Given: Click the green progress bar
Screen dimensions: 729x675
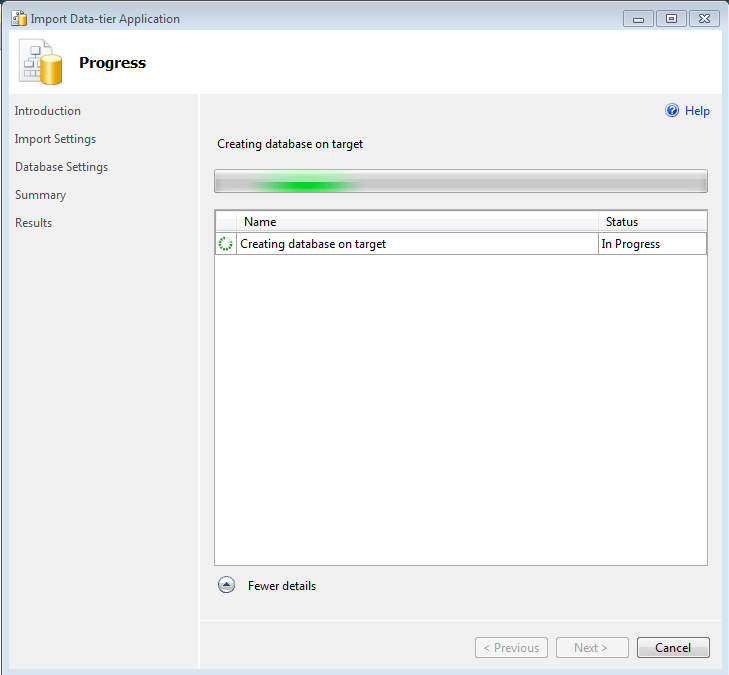Looking at the screenshot, I should click(460, 181).
